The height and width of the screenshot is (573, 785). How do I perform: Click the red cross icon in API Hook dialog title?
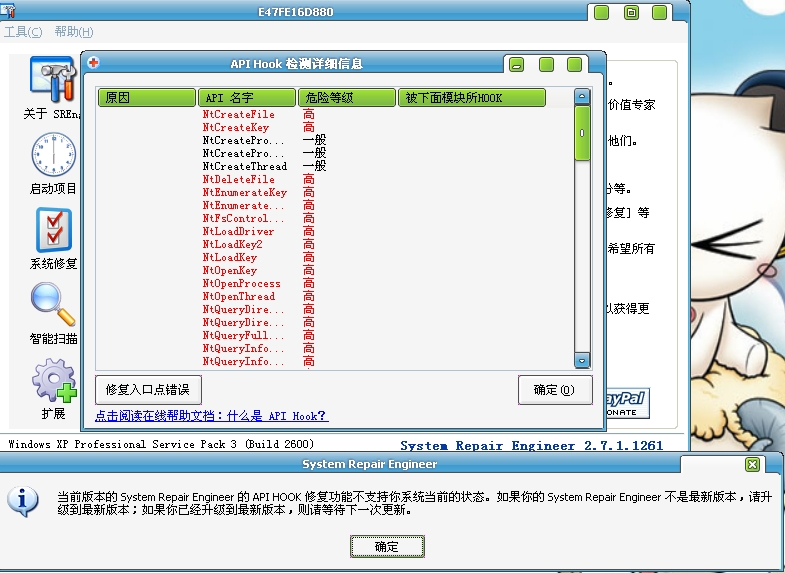click(93, 63)
